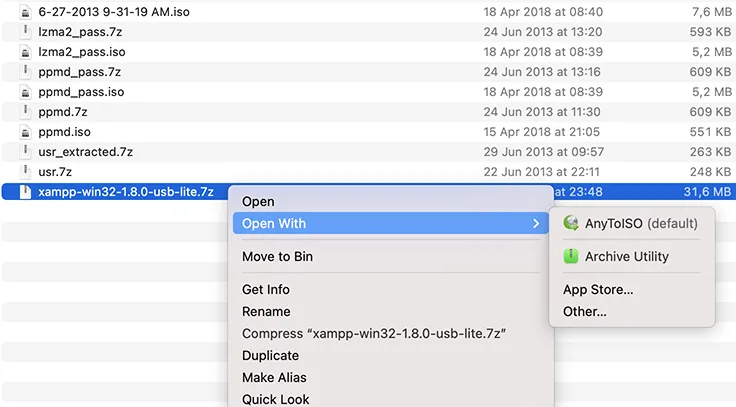Open with AnyToISO (default)

632,223
